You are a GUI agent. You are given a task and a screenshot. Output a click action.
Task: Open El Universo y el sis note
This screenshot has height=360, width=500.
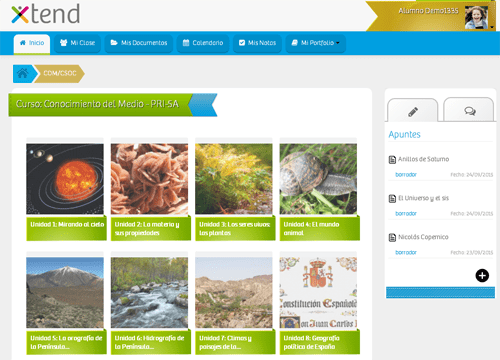tap(423, 198)
